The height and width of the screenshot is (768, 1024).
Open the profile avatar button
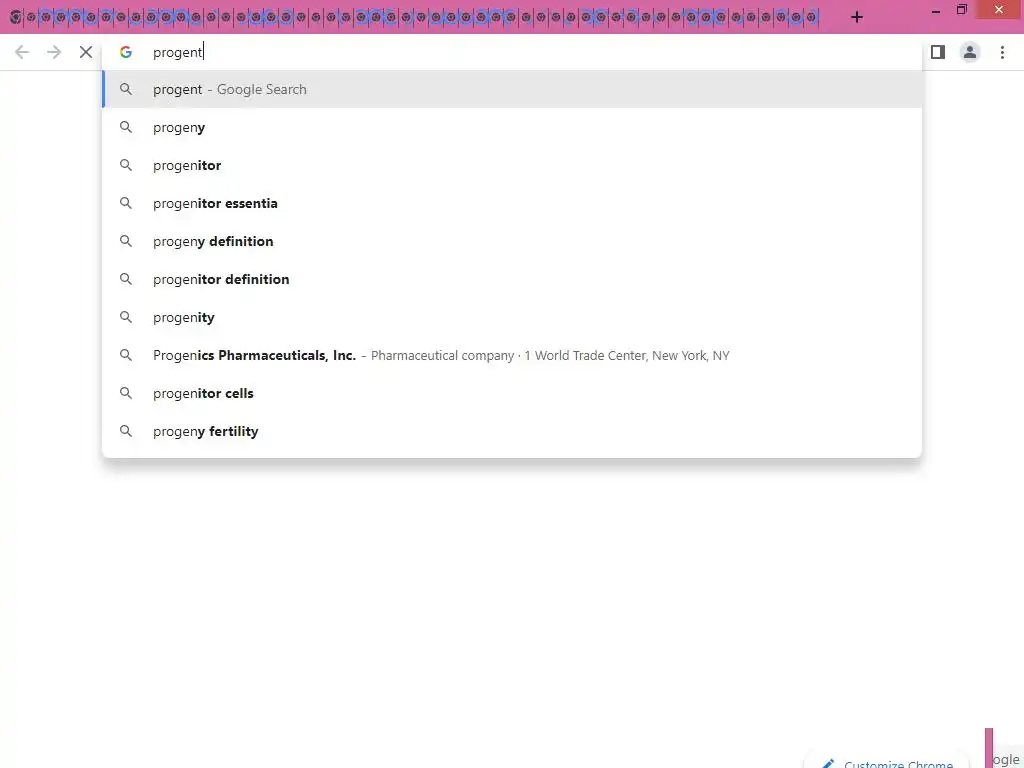[x=970, y=52]
